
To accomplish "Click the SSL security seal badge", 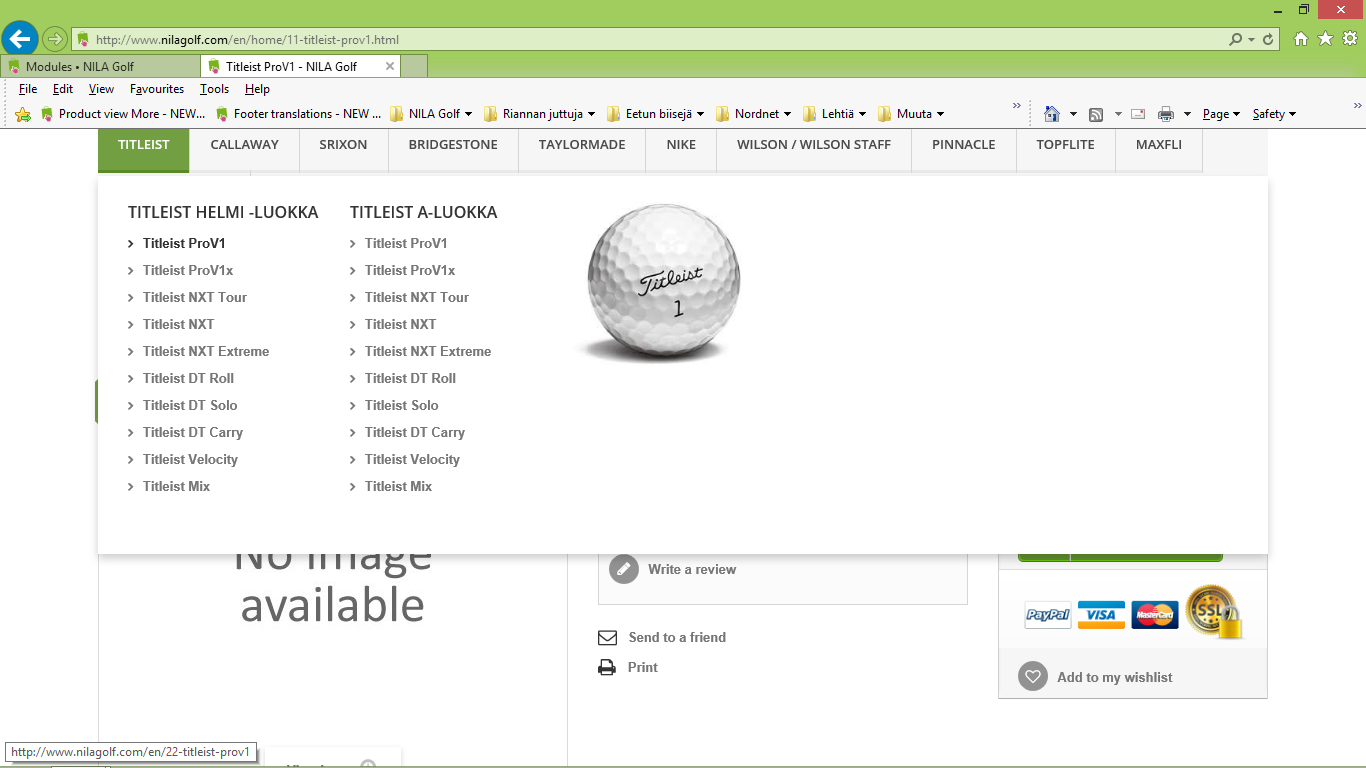I will point(1213,611).
